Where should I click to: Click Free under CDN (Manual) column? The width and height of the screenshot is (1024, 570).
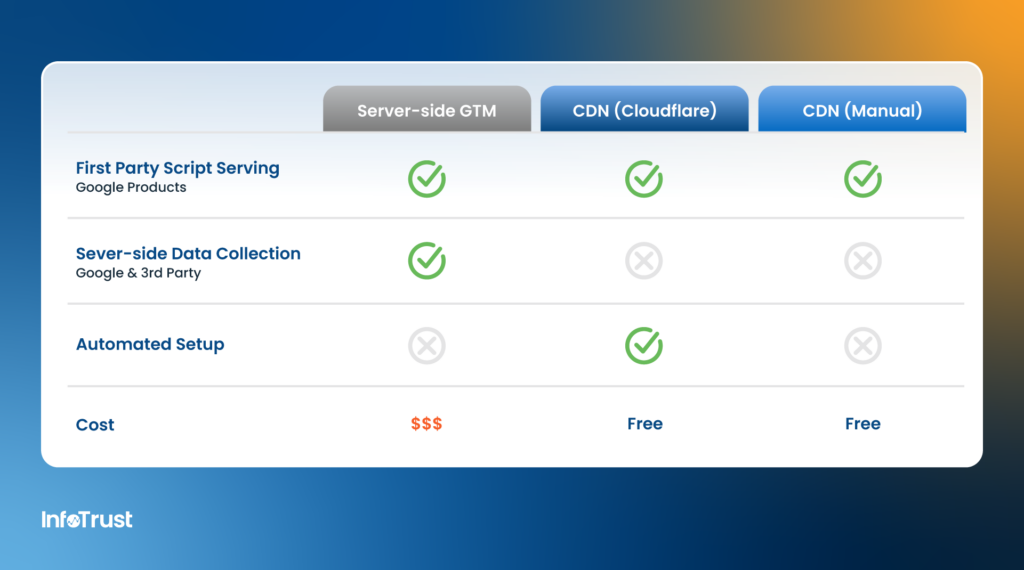coord(862,424)
